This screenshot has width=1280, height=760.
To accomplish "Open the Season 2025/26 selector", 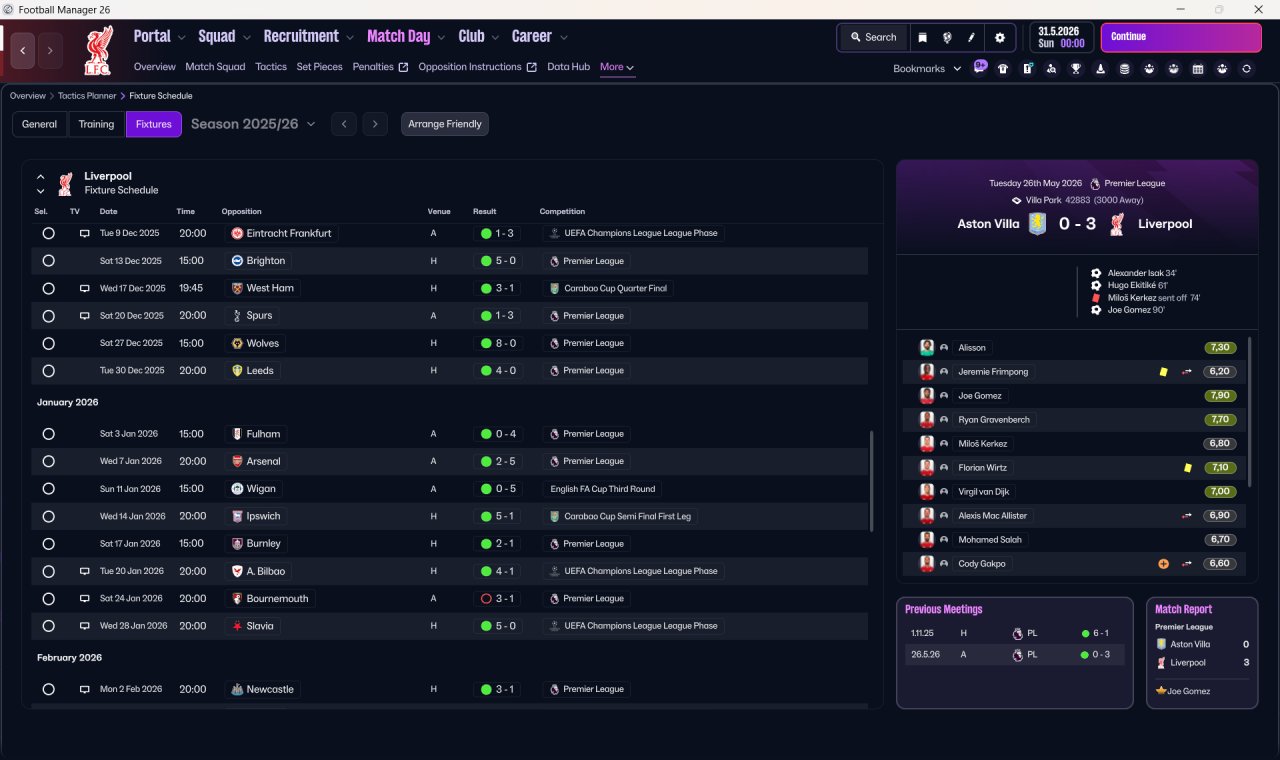I will coord(253,124).
